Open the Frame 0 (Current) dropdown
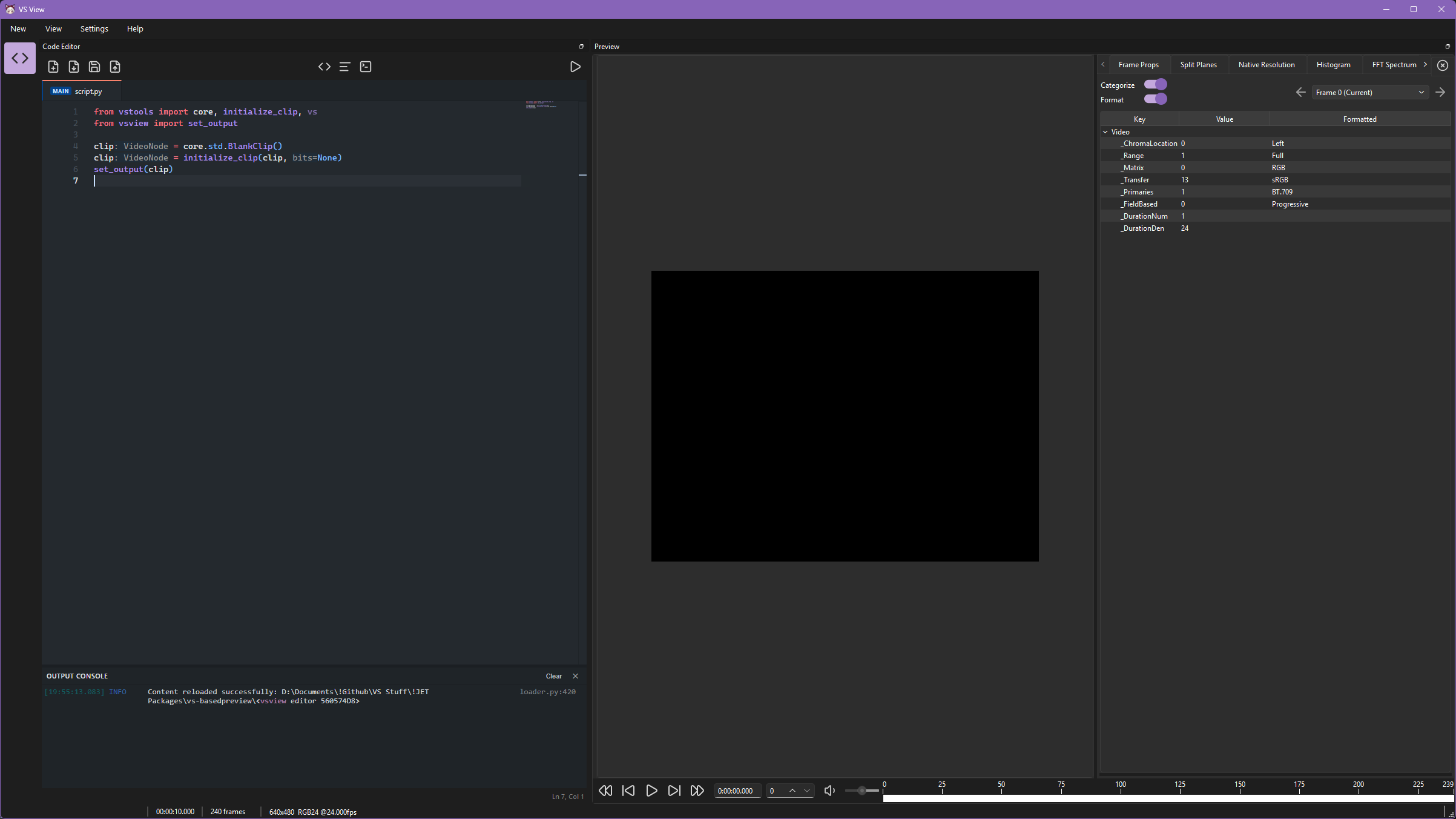Viewport: 1456px width, 819px height. point(1370,92)
